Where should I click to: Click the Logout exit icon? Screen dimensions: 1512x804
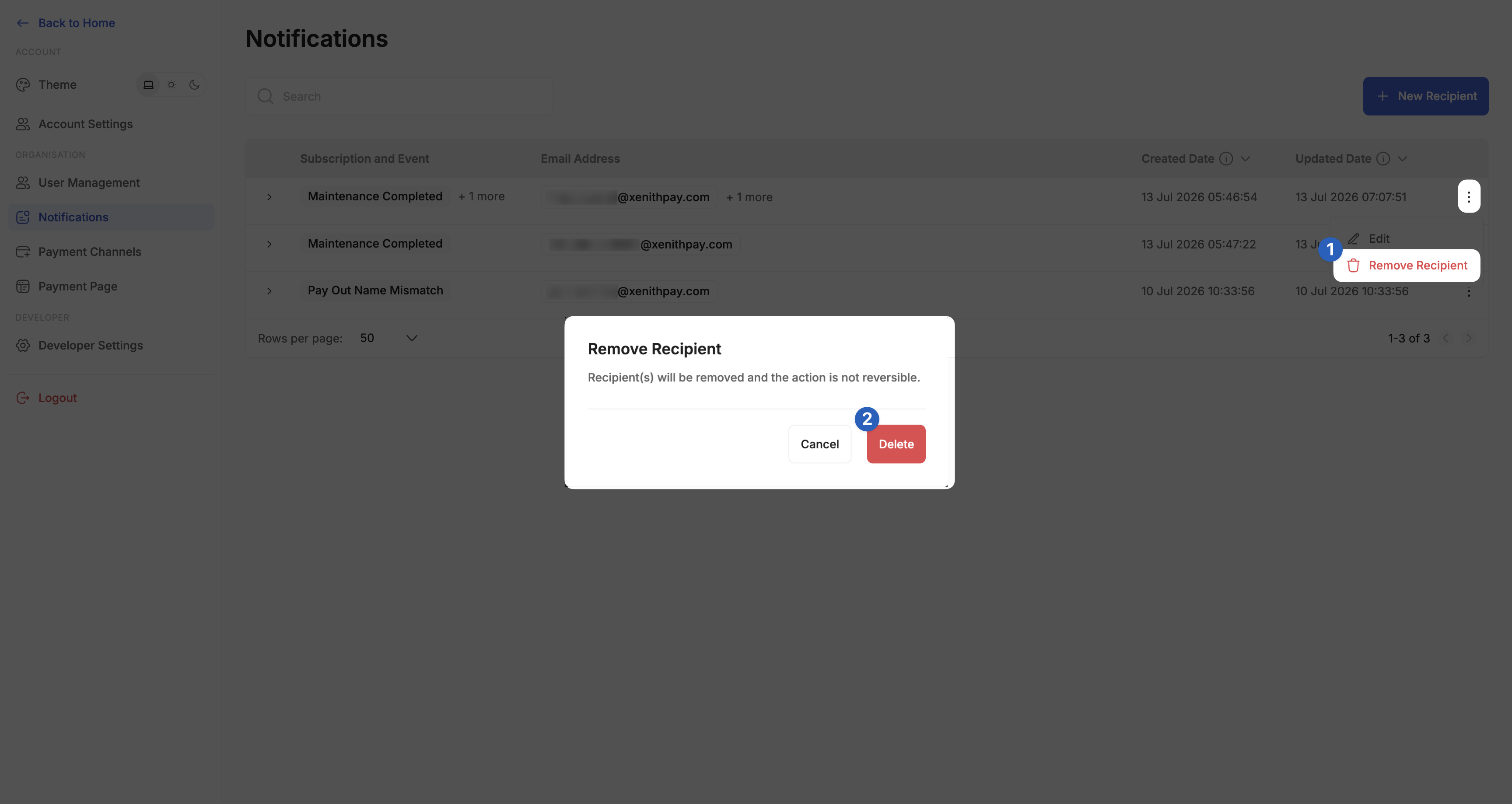(23, 398)
